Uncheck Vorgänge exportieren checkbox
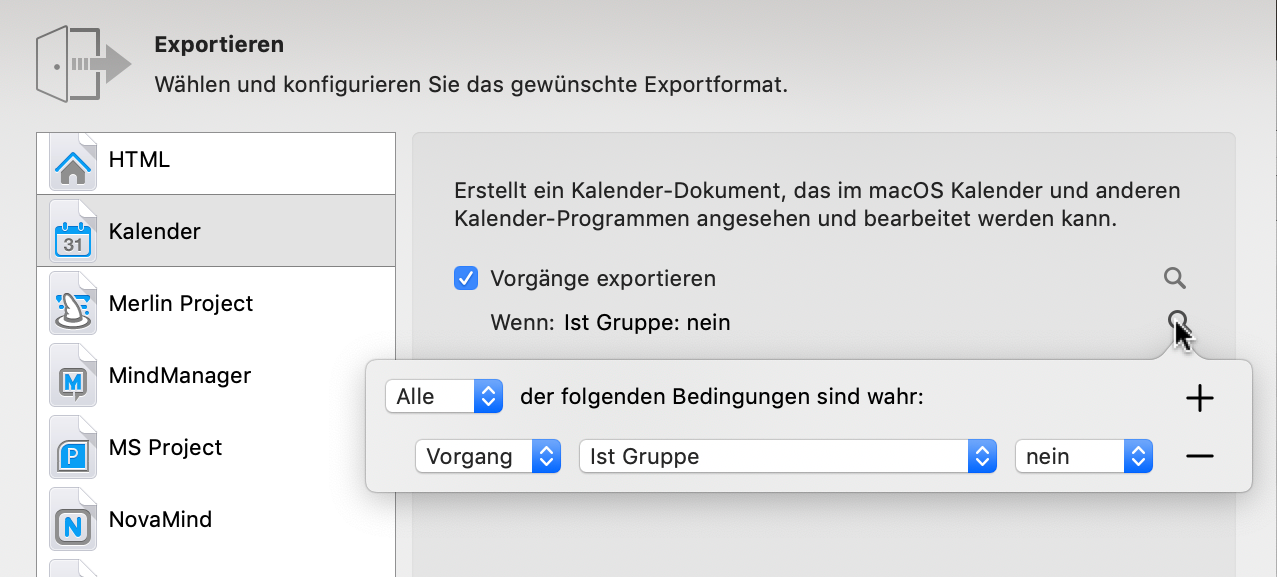Viewport: 1277px width, 577px height. coord(466,278)
